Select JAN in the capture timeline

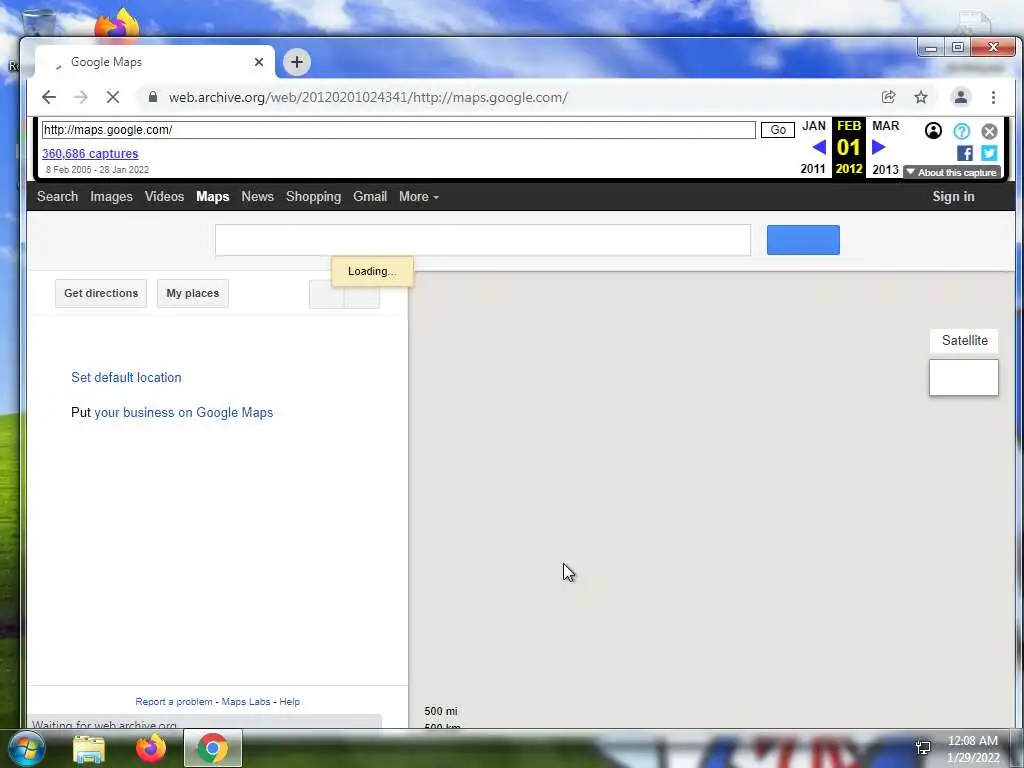click(x=814, y=126)
